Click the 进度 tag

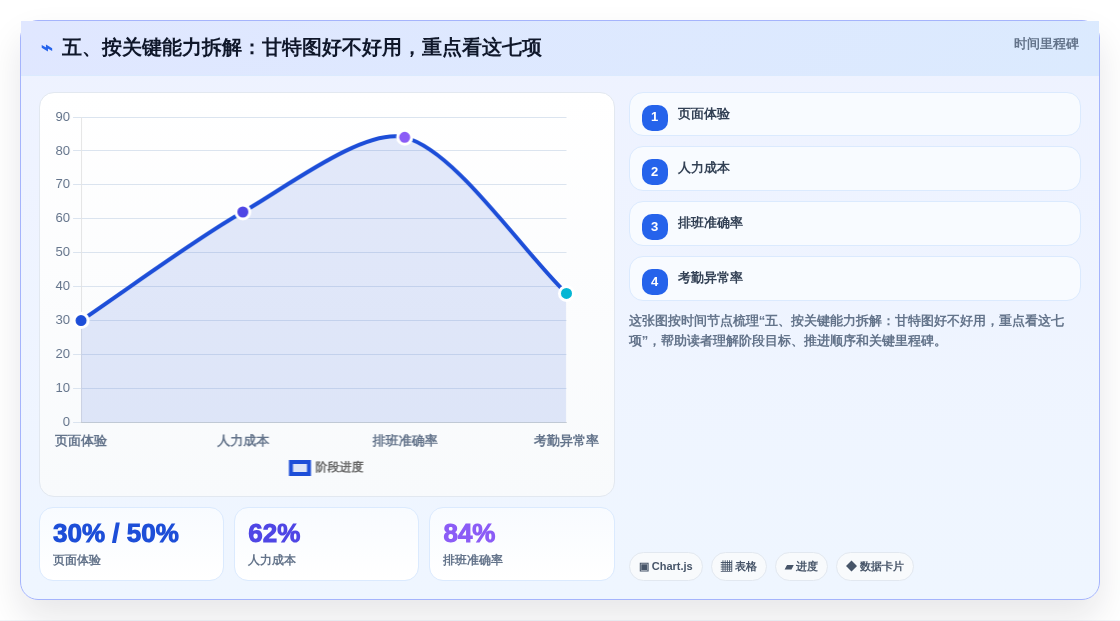tap(801, 567)
